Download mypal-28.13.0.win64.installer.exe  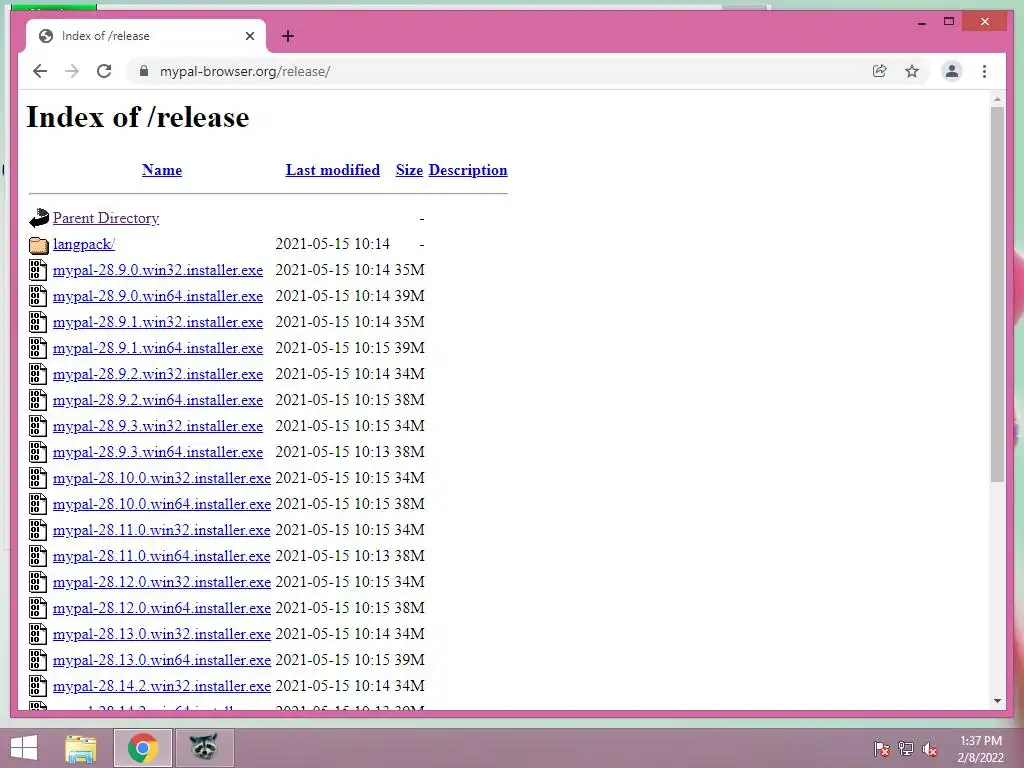pos(162,660)
